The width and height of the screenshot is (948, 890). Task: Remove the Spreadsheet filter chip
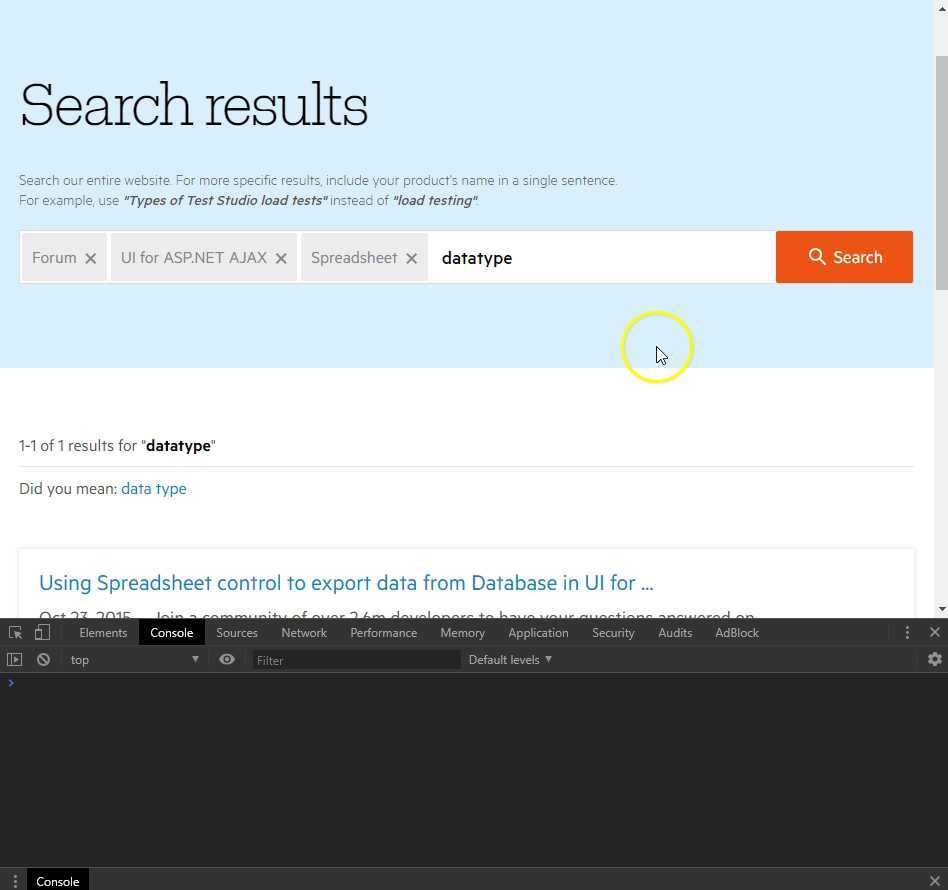(411, 258)
